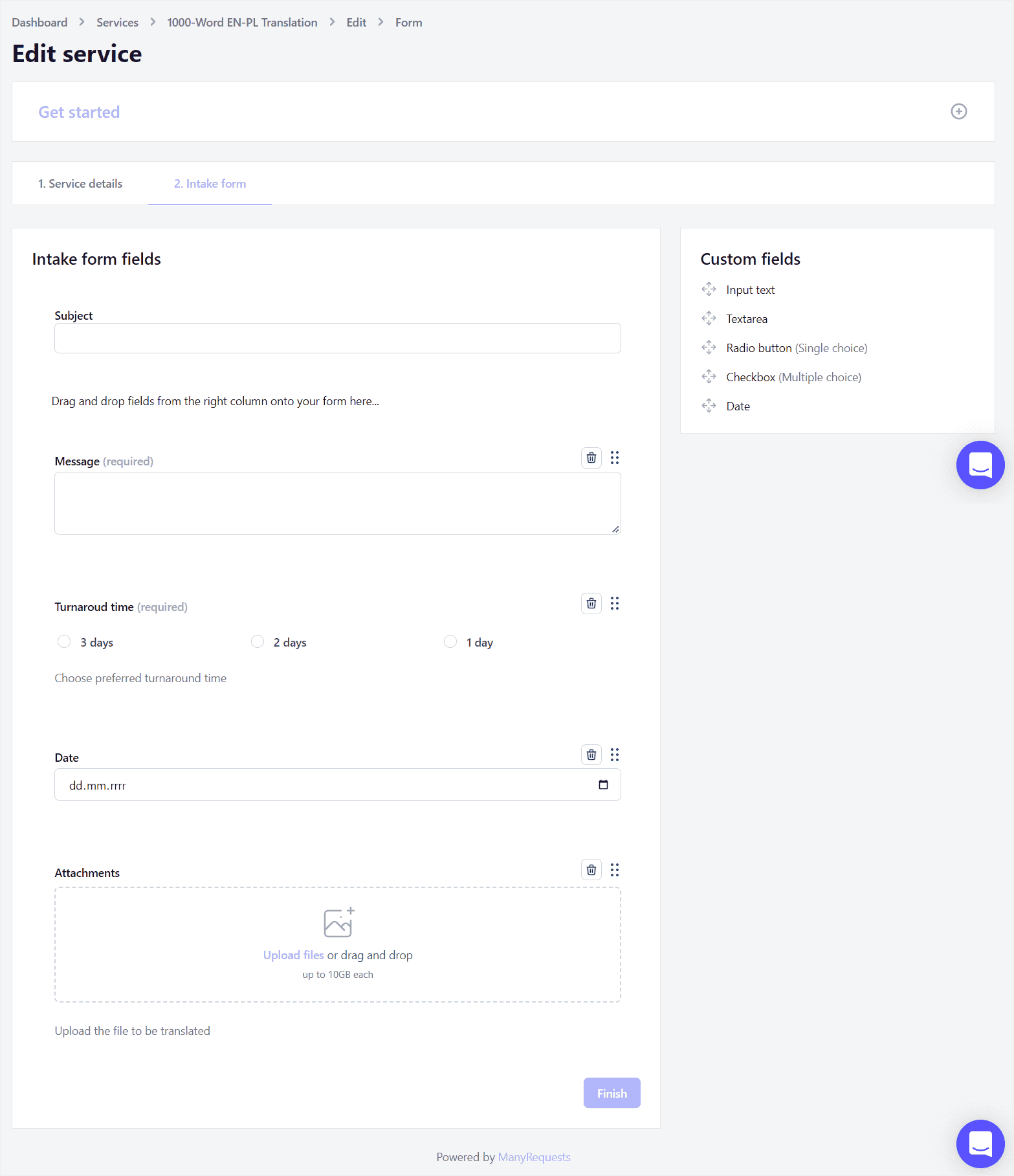Click the Date dd.mm.rrrr input

point(338,784)
